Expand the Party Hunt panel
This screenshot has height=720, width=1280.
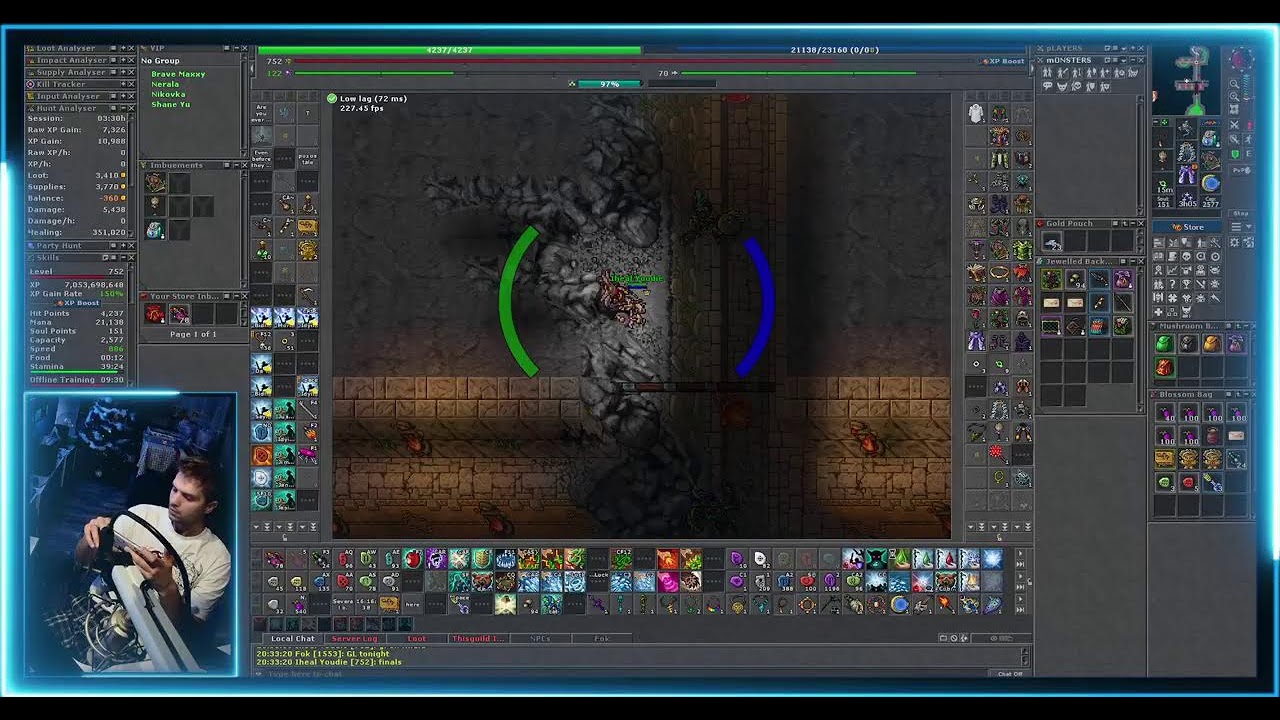click(123, 246)
